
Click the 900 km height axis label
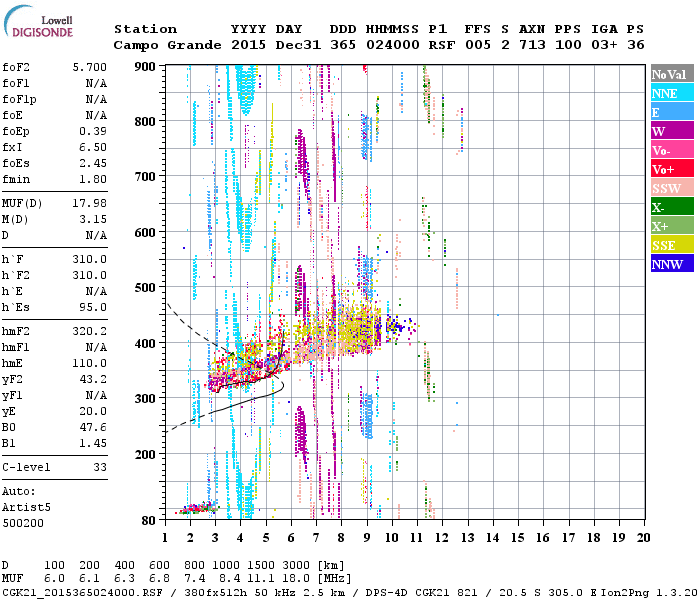(145, 67)
